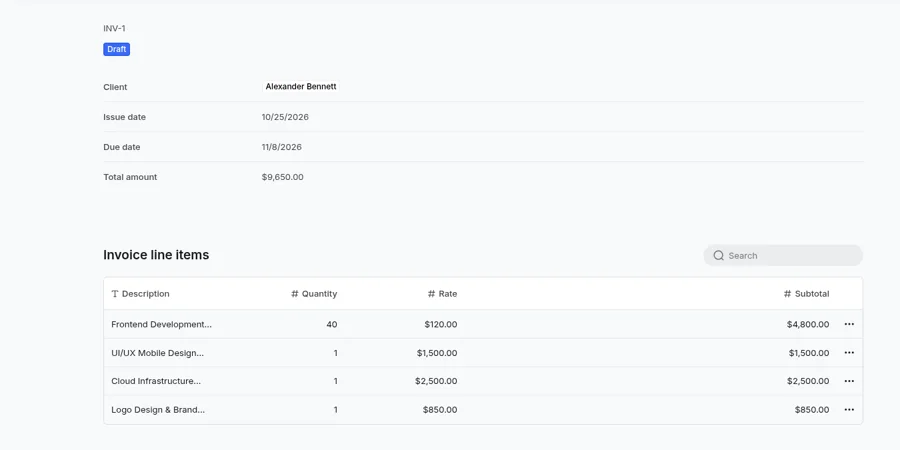Click the $4,800.00 subtotal cell
The height and width of the screenshot is (450, 900).
808,324
